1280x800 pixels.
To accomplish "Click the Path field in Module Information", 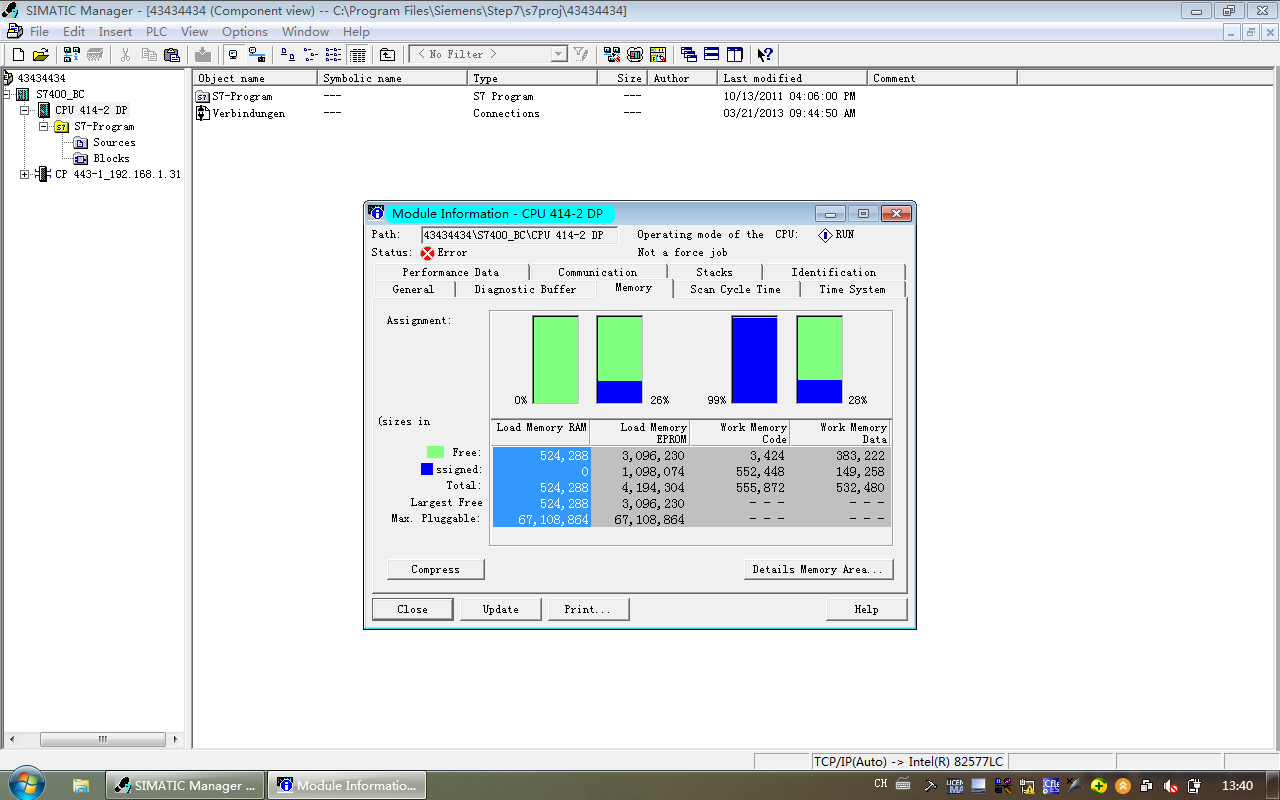I will 519,235.
